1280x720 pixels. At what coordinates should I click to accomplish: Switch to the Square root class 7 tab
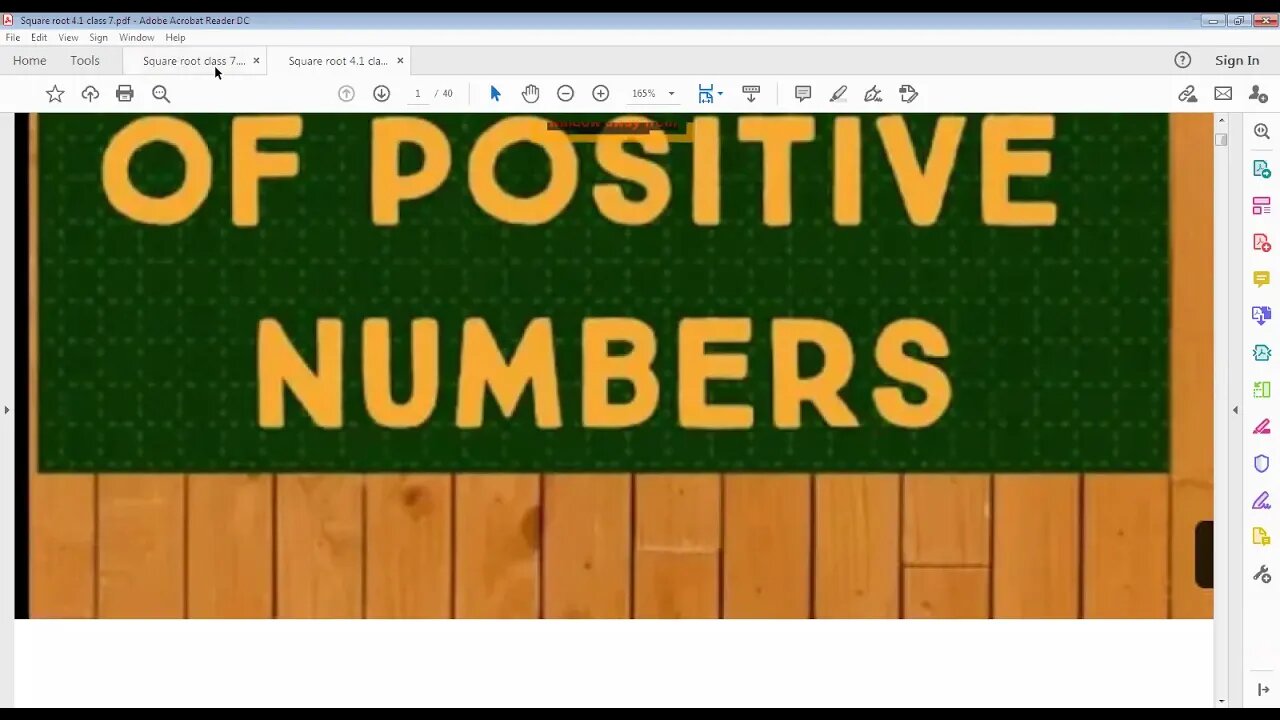194,61
